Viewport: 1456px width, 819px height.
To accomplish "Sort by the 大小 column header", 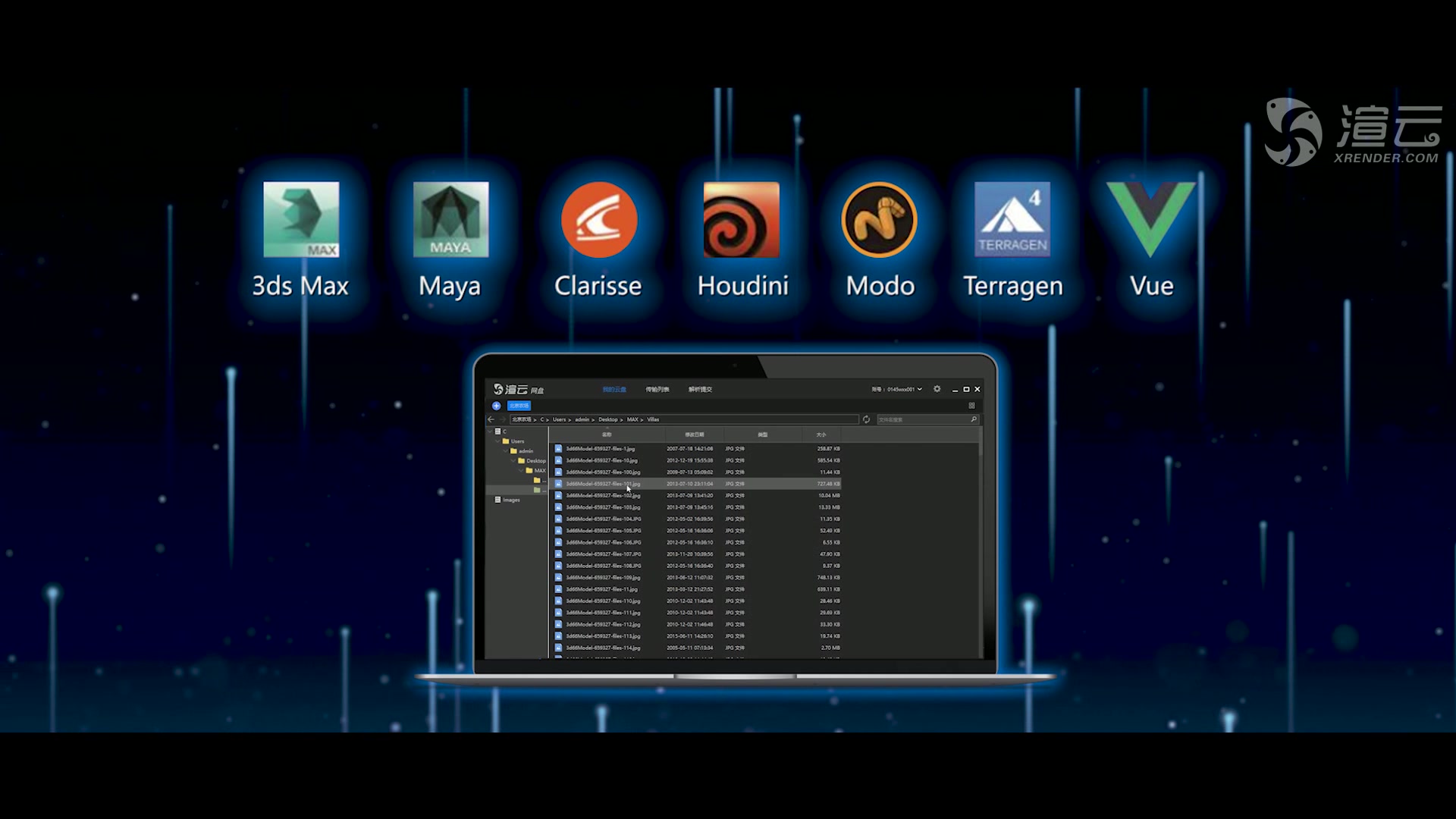I will [x=821, y=435].
